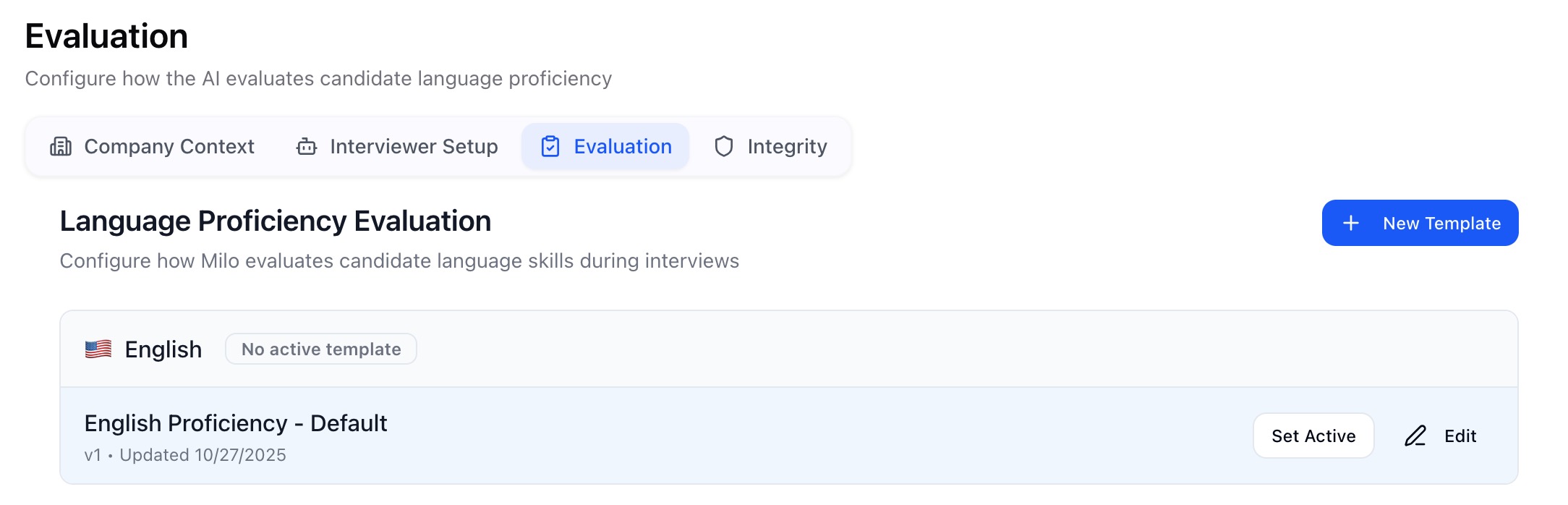1568x505 pixels.
Task: Click the clipboard-check icon on the Evaluation tab
Action: point(550,146)
